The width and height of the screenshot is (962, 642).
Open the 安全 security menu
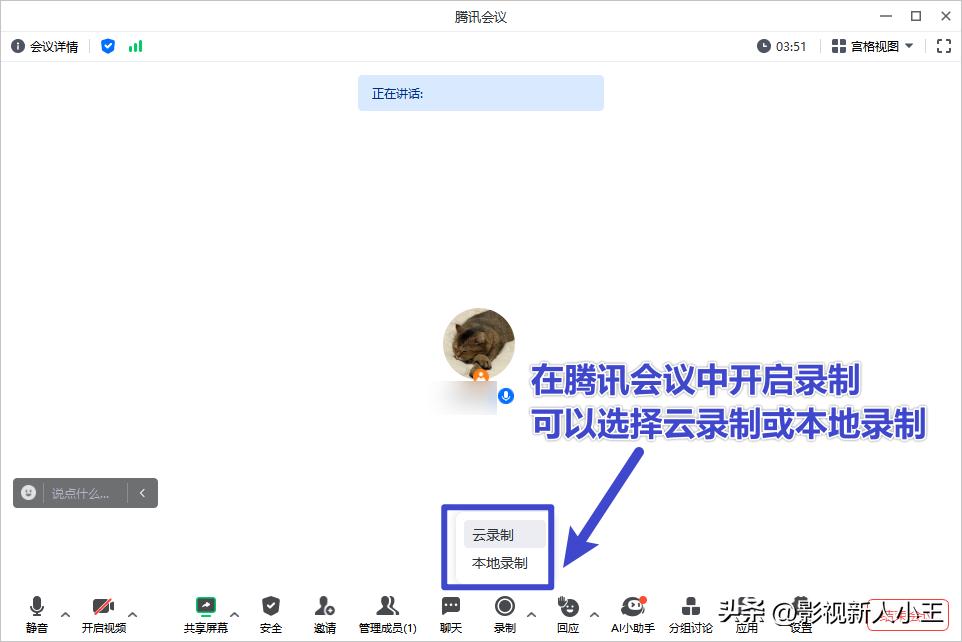[x=271, y=614]
